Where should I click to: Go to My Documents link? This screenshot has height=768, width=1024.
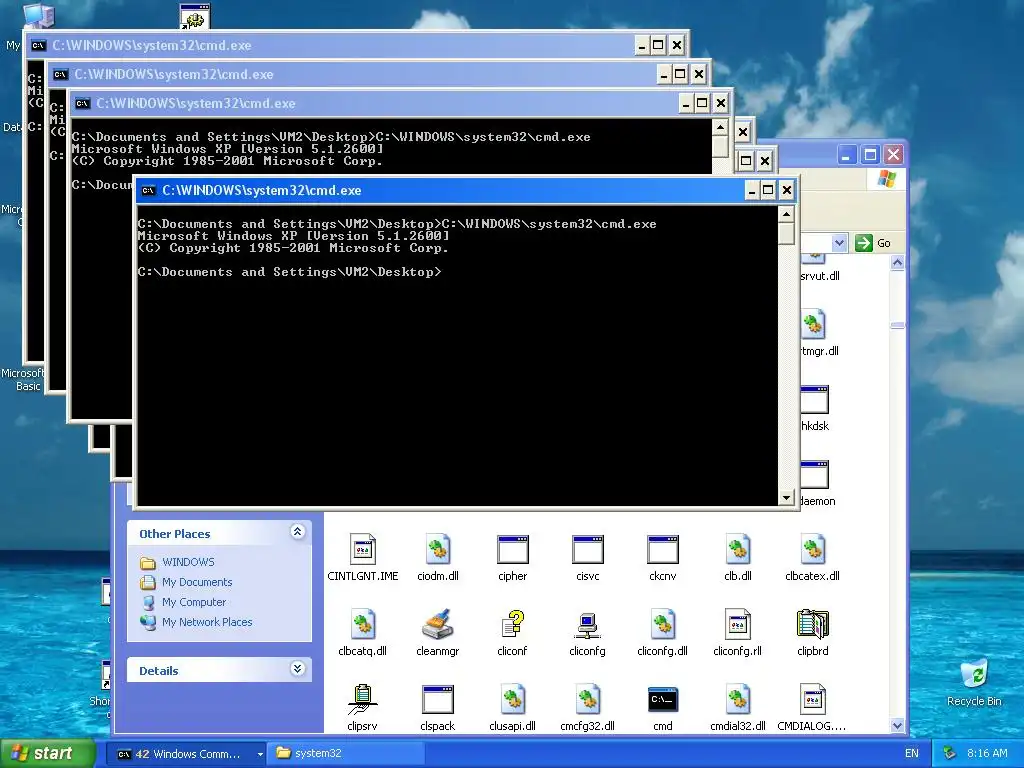click(197, 583)
